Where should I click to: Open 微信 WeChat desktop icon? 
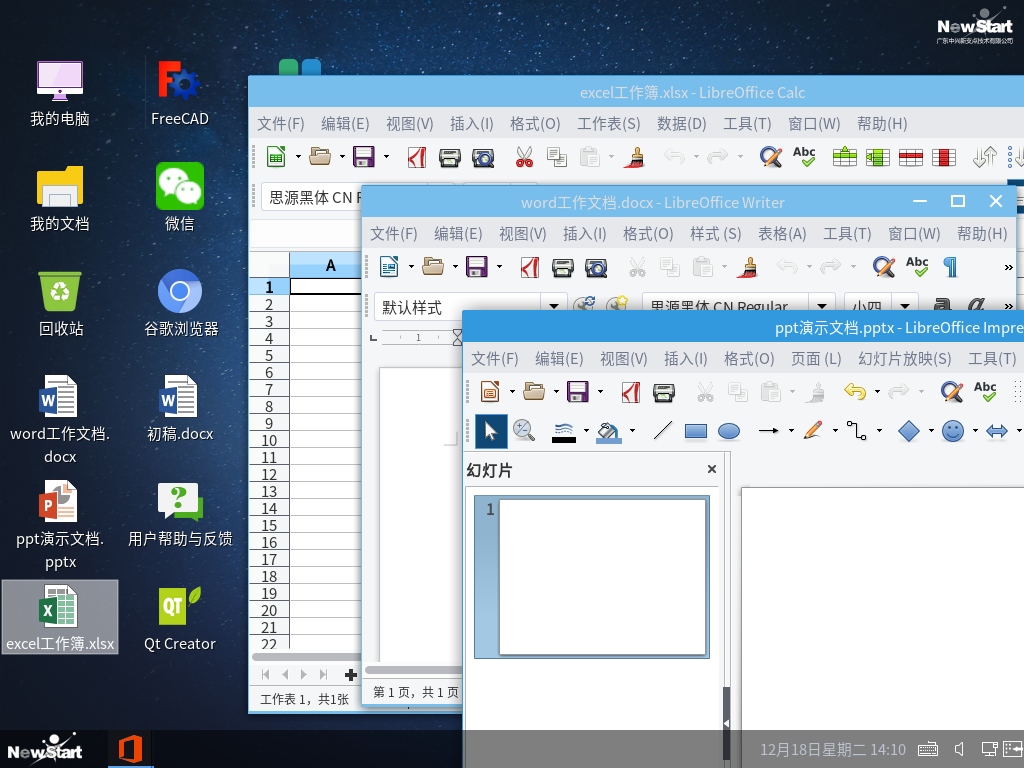tap(180, 197)
